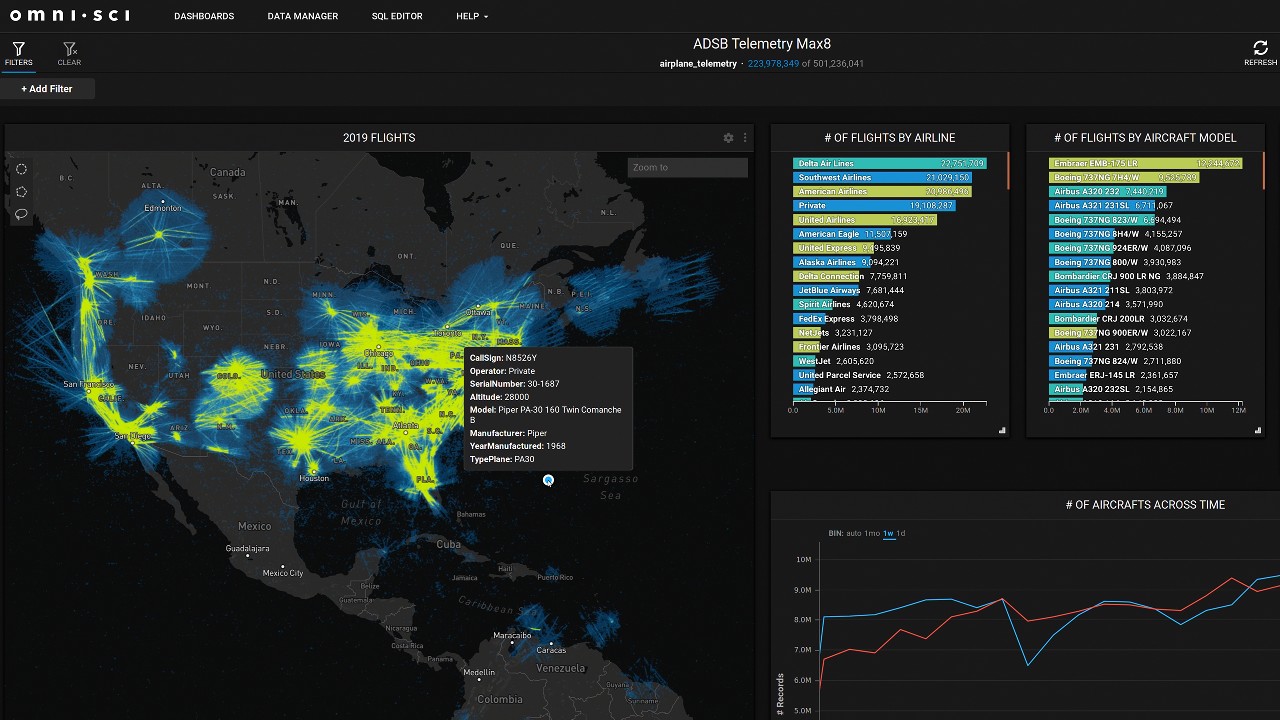Click the REFRESH icon to reload the dashboard
This screenshot has height=720, width=1280.
point(1260,46)
